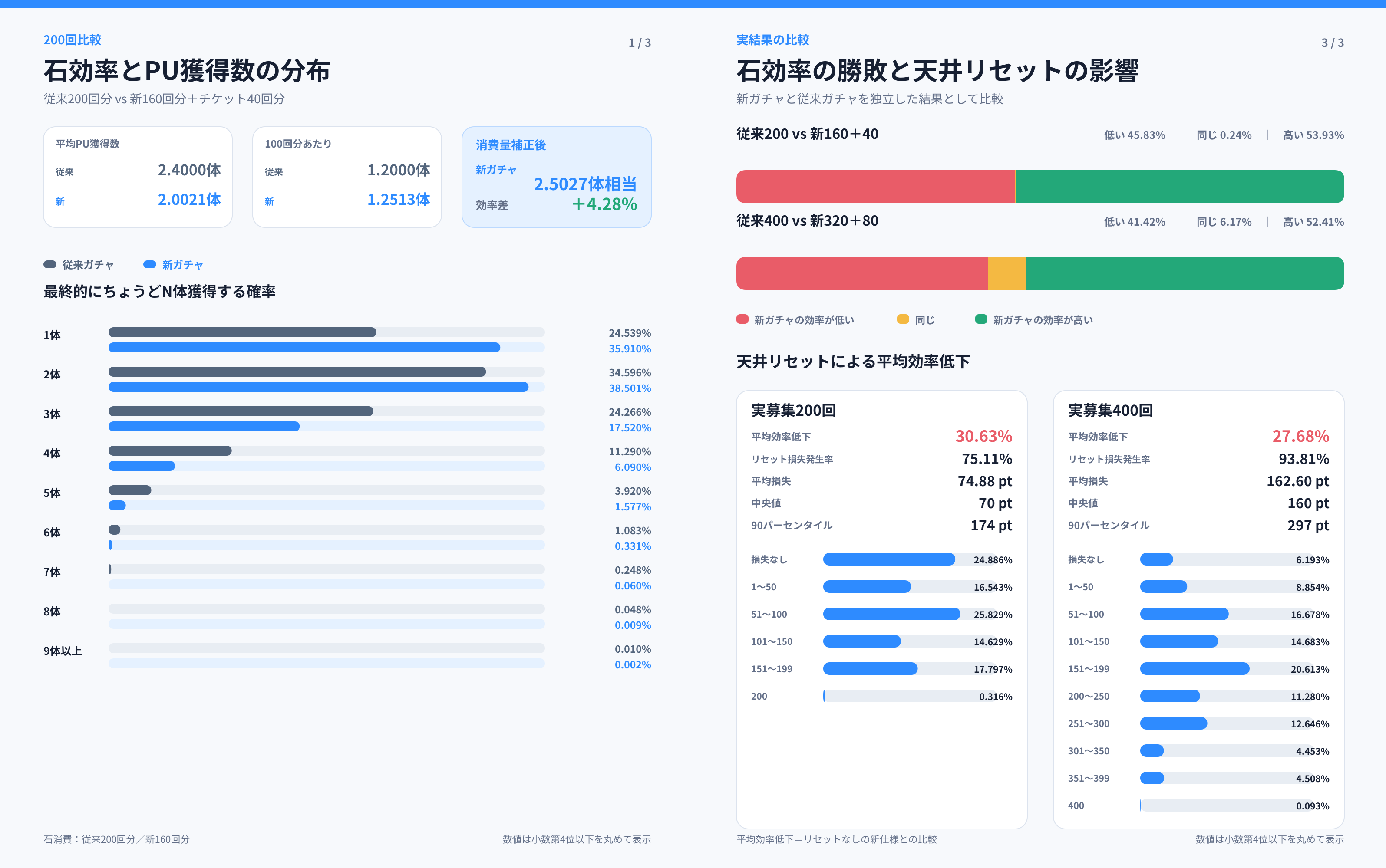The image size is (1386, 868).
Task: Select the heading 最終的にちょうどN体獲得する確率
Action: click(x=160, y=292)
